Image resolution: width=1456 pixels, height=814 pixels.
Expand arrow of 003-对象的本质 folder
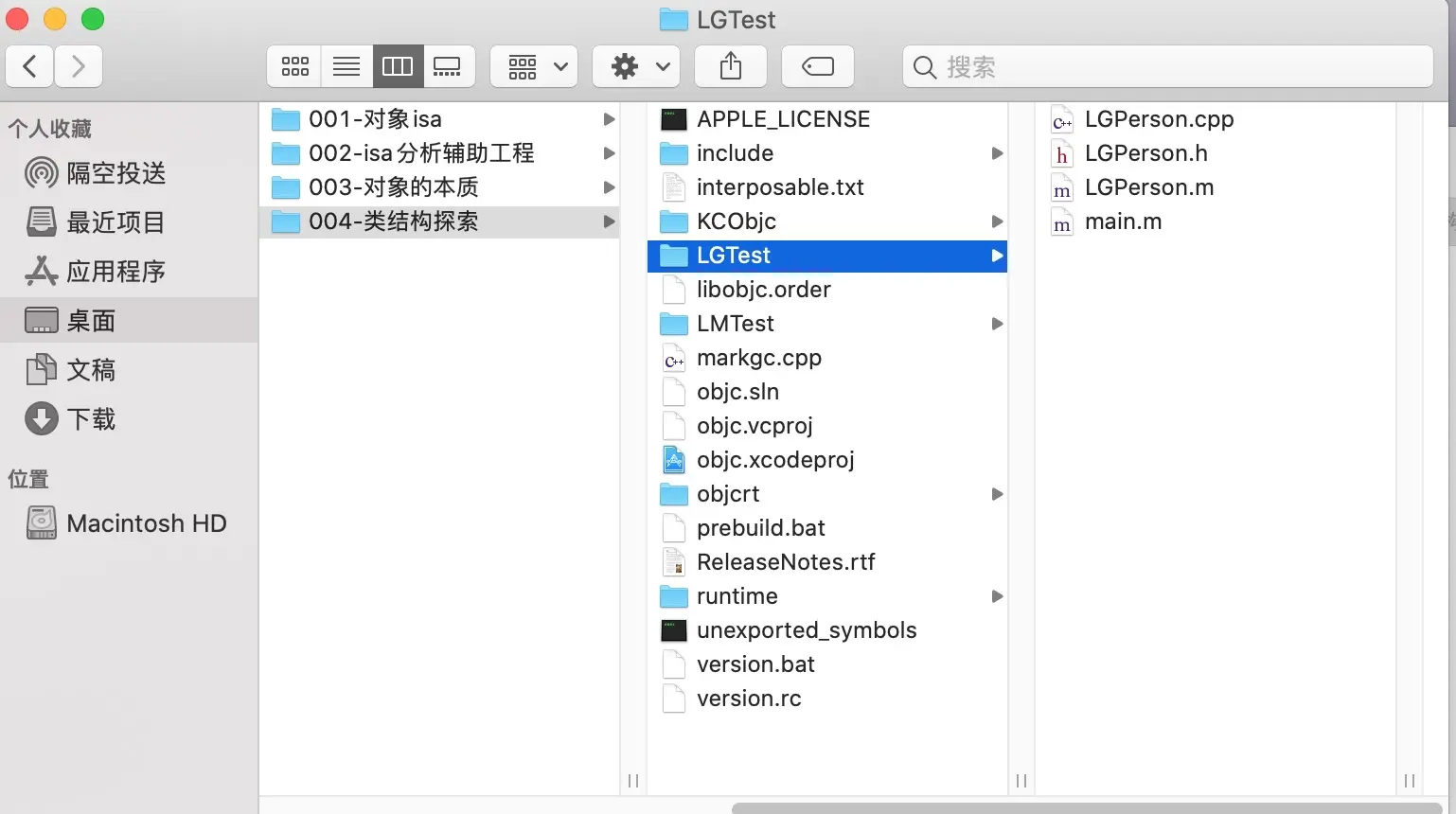click(x=609, y=187)
